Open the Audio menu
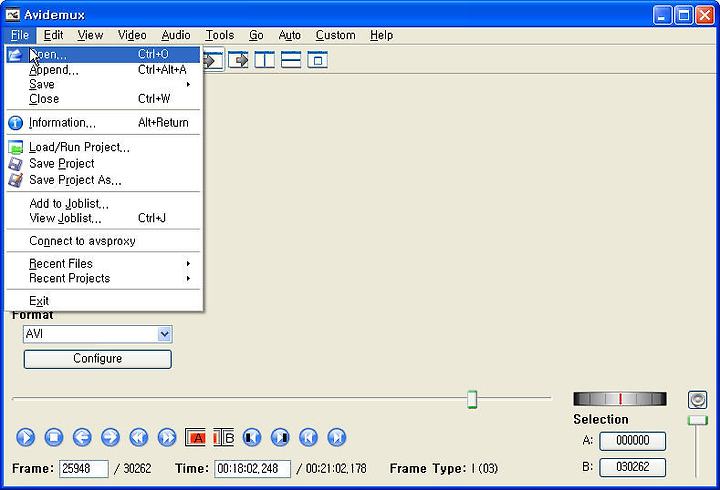Screen dimensions: 720x490 pos(175,35)
